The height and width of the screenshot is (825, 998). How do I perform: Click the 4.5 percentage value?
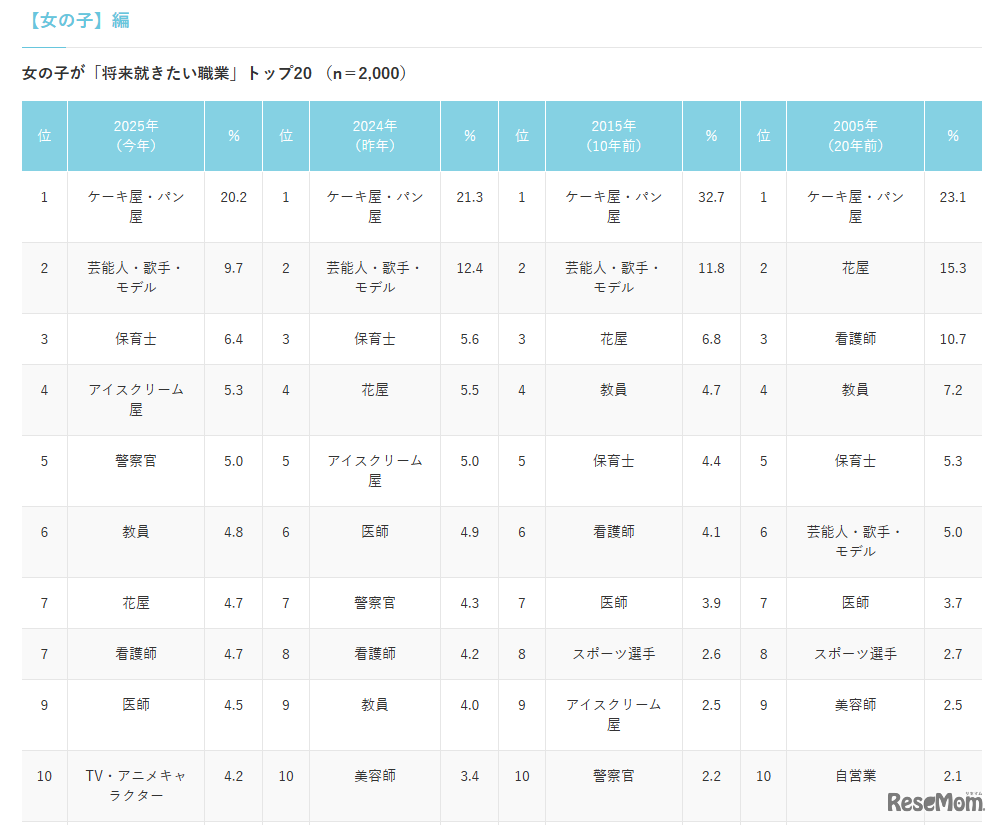click(x=234, y=705)
